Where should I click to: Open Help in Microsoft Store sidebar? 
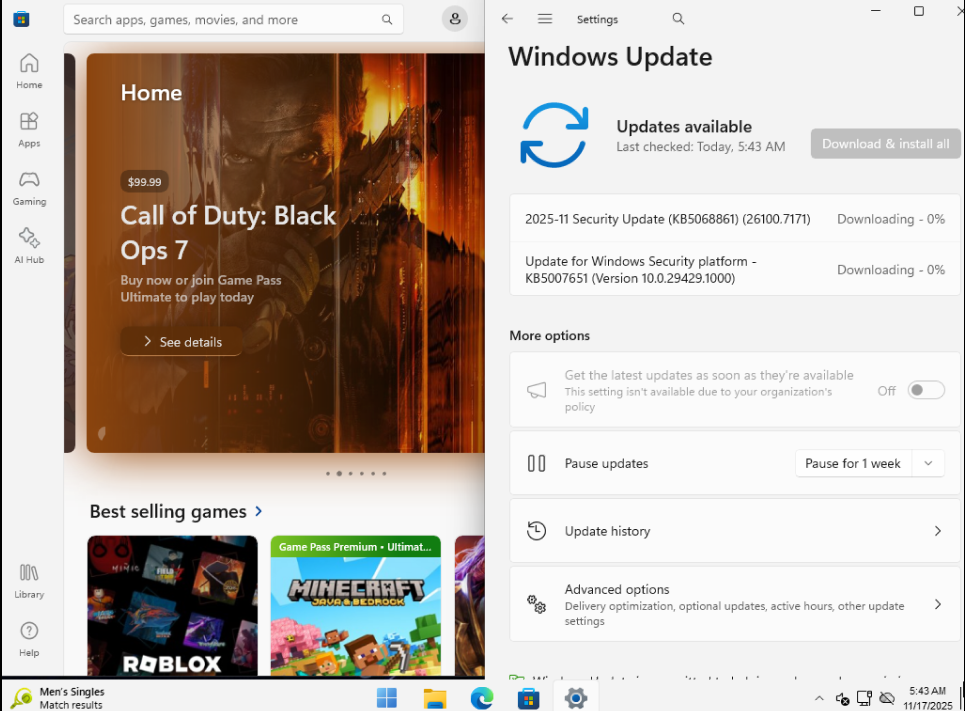tap(29, 640)
